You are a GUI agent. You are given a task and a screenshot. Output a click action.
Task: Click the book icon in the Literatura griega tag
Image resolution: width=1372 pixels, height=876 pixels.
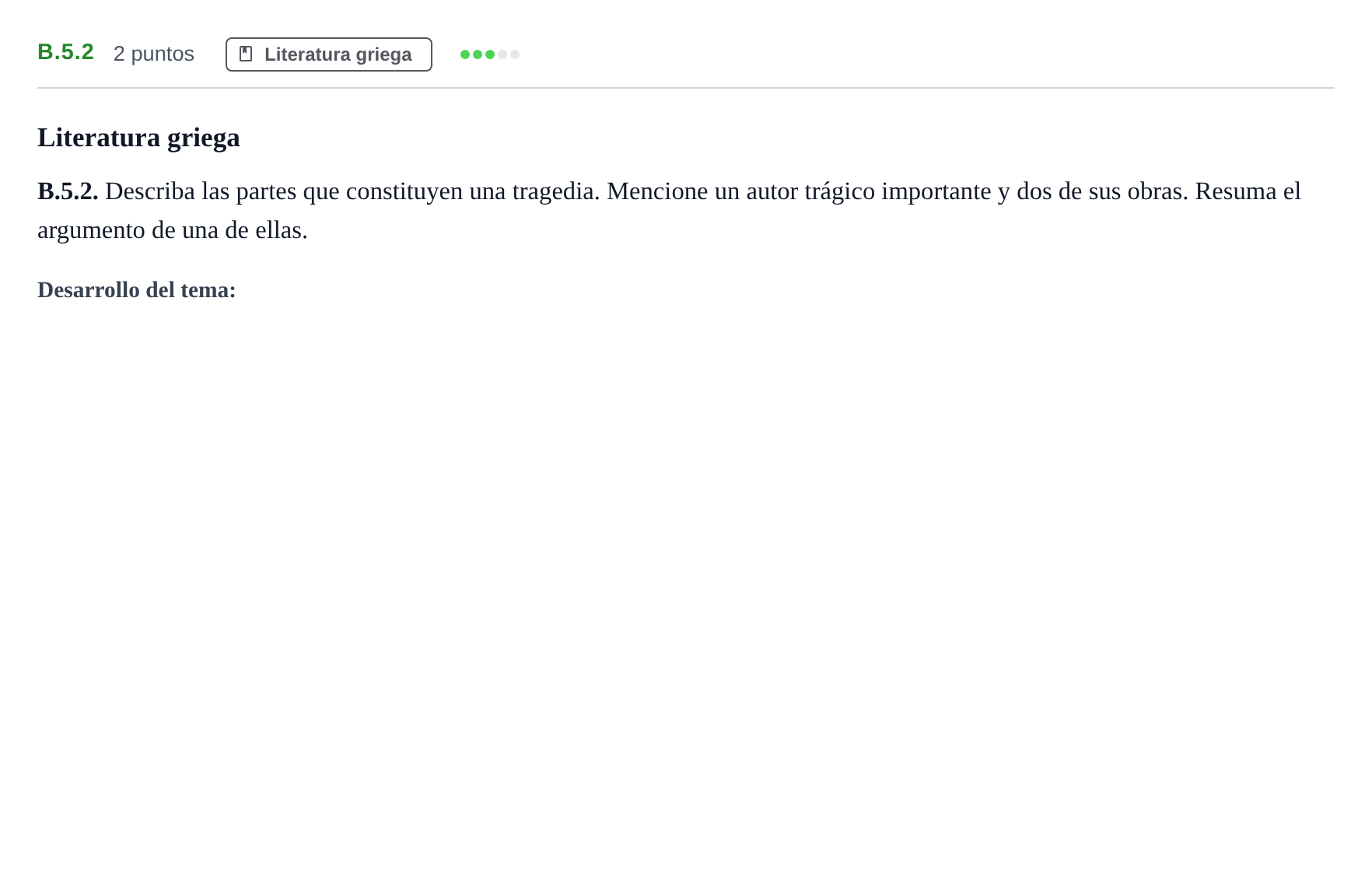pos(246,54)
